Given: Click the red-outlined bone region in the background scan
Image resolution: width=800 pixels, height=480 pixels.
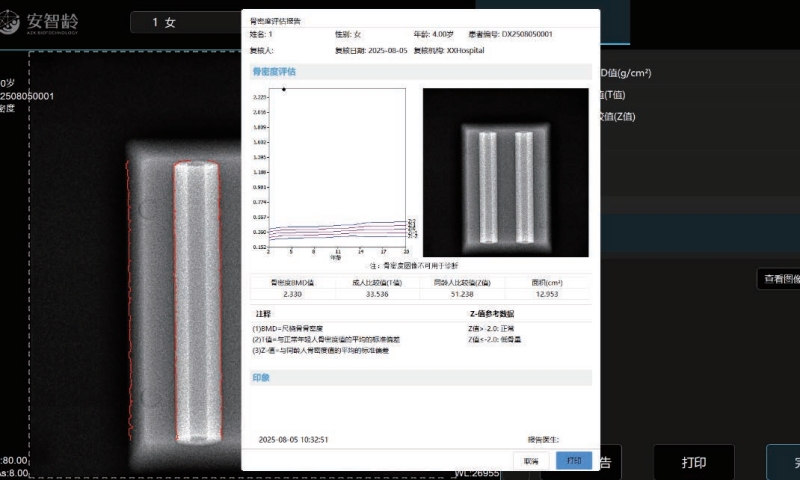Looking at the screenshot, I should click(196, 300).
